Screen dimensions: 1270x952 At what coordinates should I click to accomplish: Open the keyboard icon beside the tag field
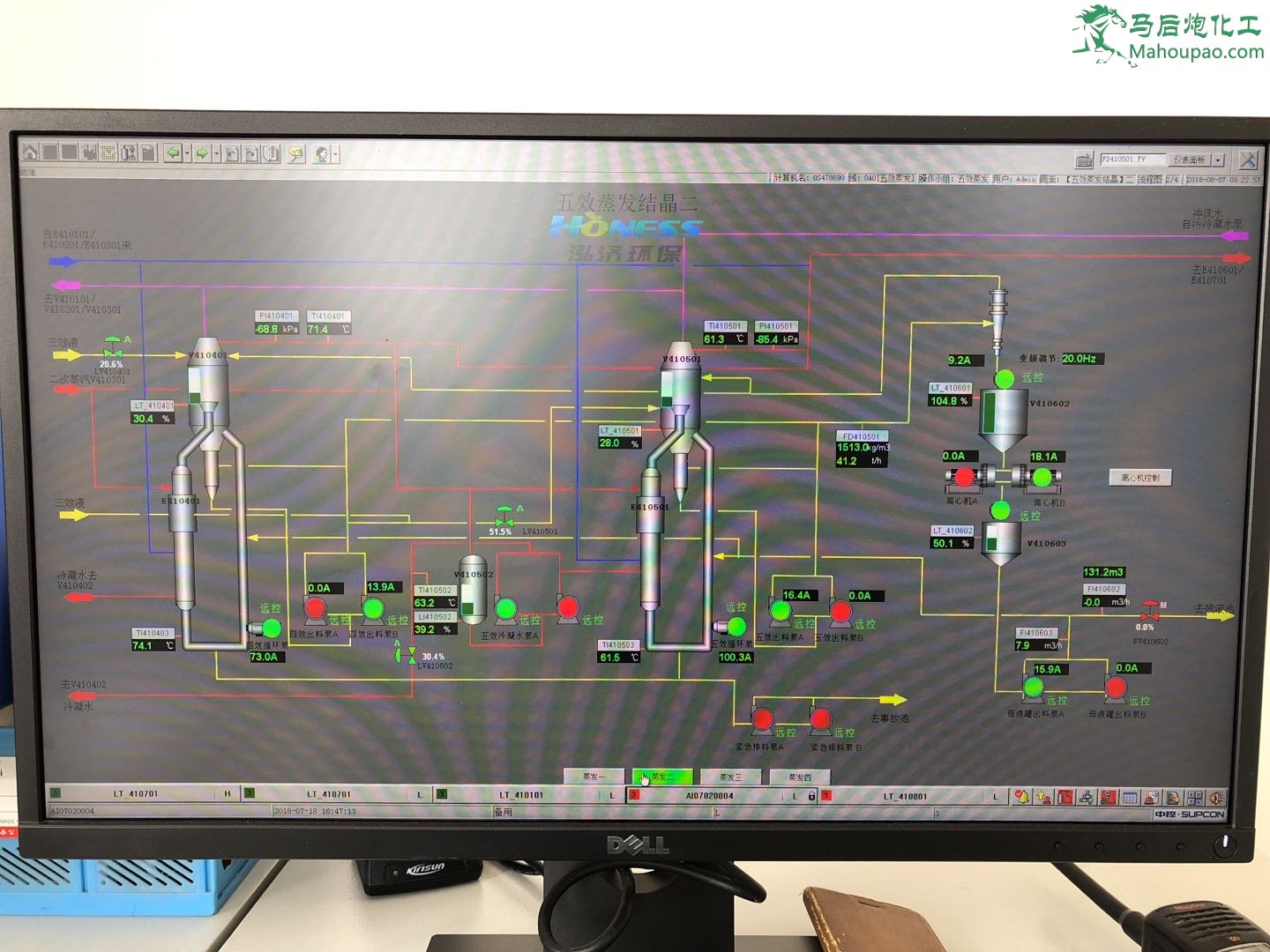pyautogui.click(x=1084, y=160)
